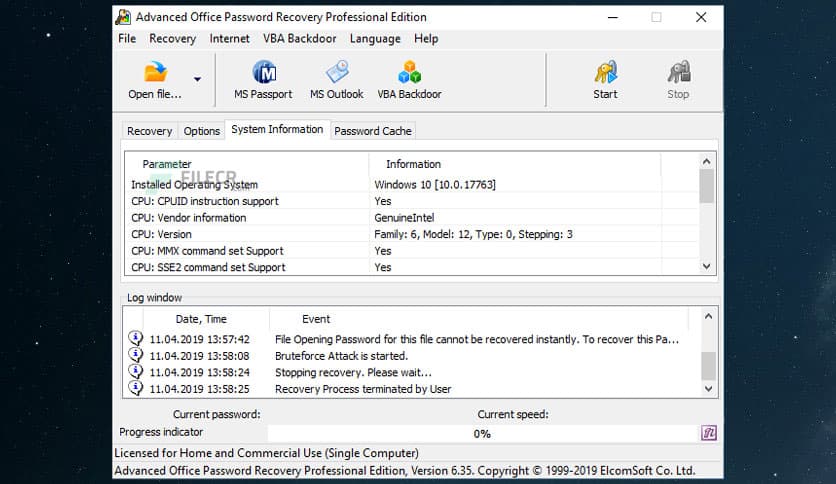The height and width of the screenshot is (484, 836).
Task: Open the VBA Backdoor menu
Action: [300, 38]
